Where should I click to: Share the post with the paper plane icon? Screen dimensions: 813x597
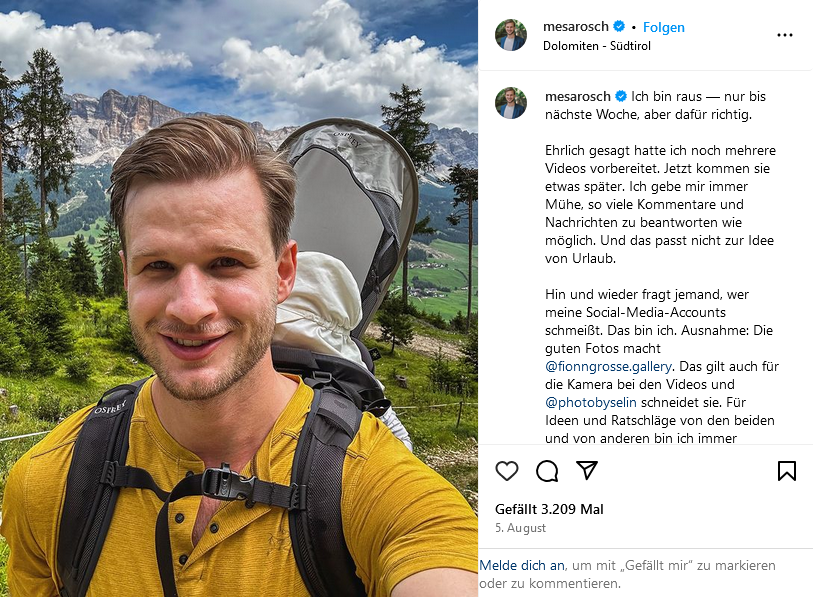click(587, 470)
